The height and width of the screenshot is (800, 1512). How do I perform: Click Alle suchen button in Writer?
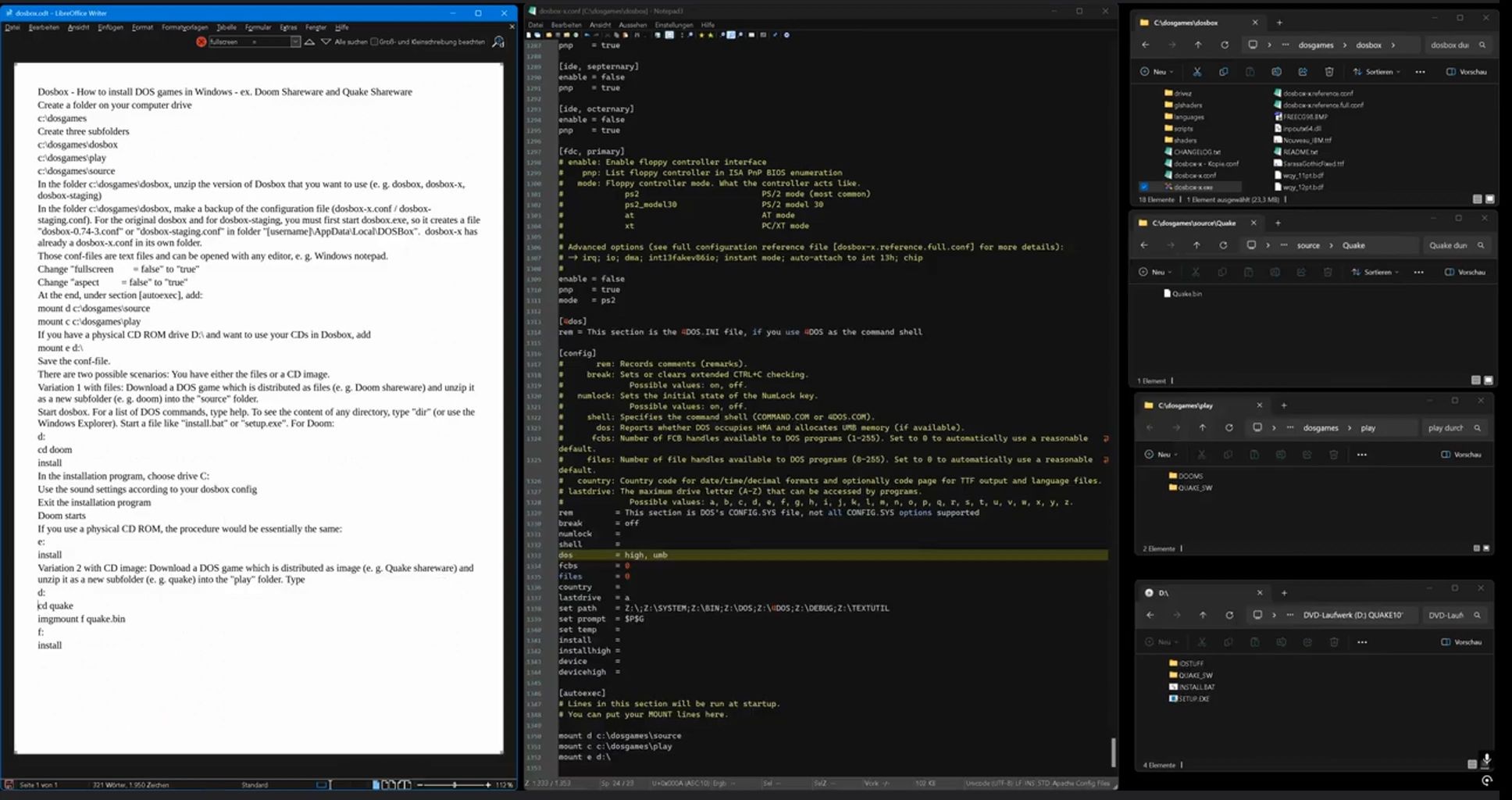tap(351, 41)
